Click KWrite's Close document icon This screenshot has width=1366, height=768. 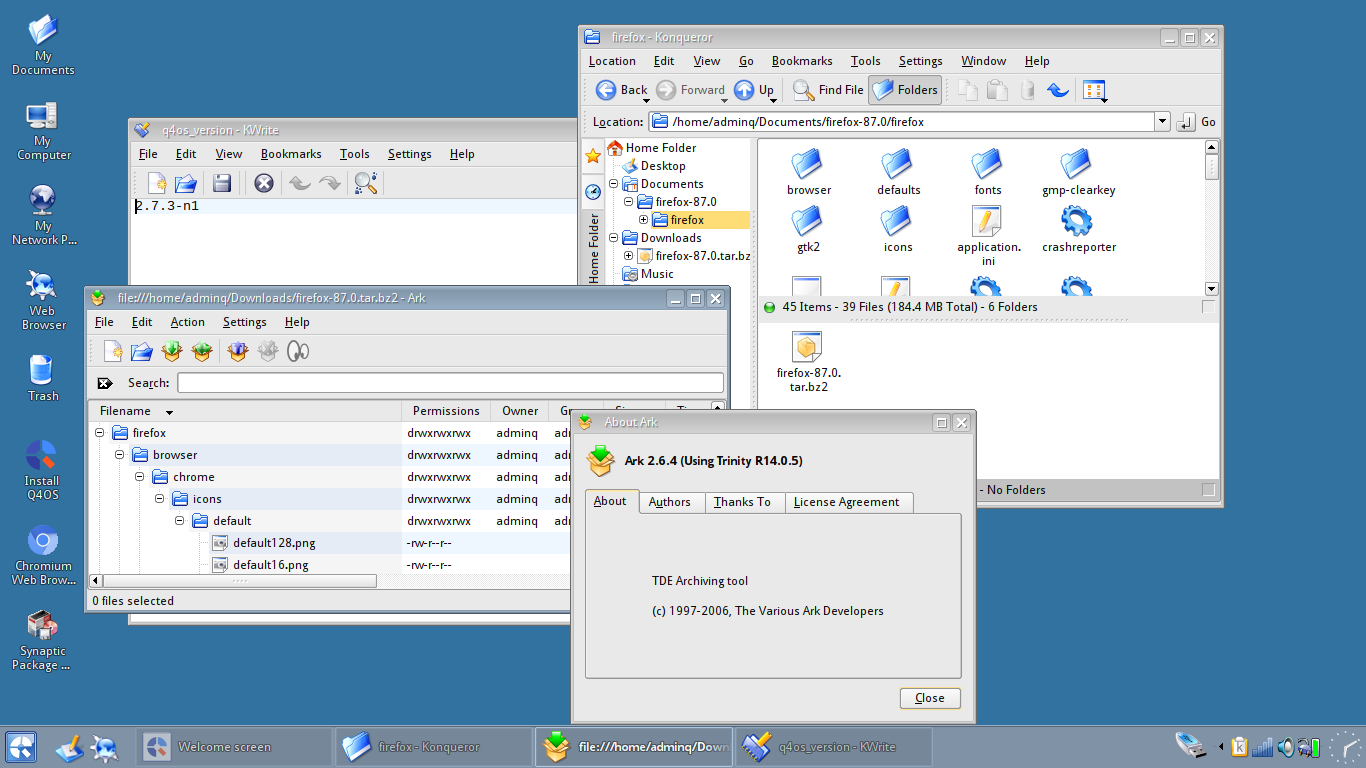click(264, 183)
